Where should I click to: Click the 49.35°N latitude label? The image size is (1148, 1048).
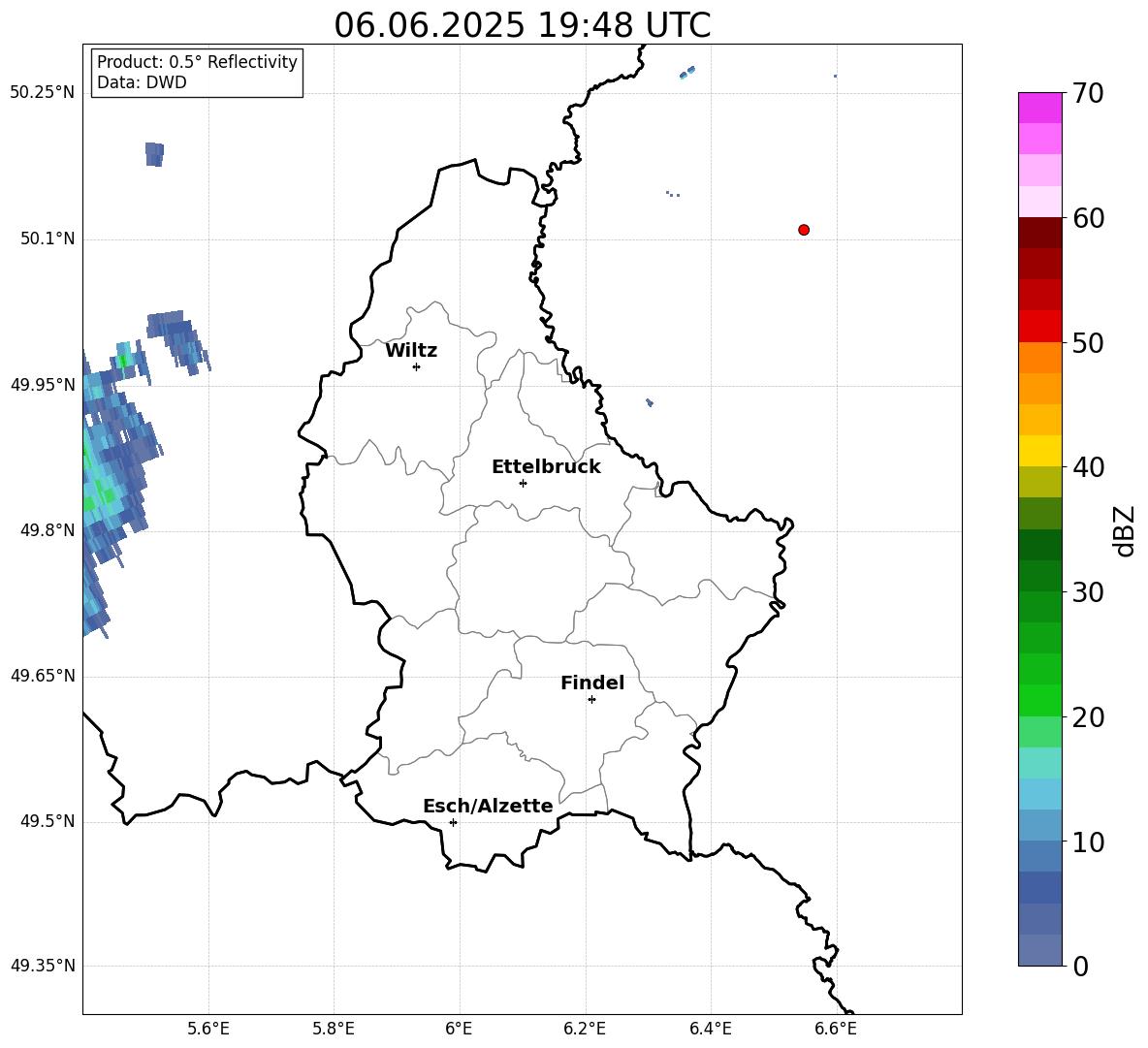click(x=43, y=966)
